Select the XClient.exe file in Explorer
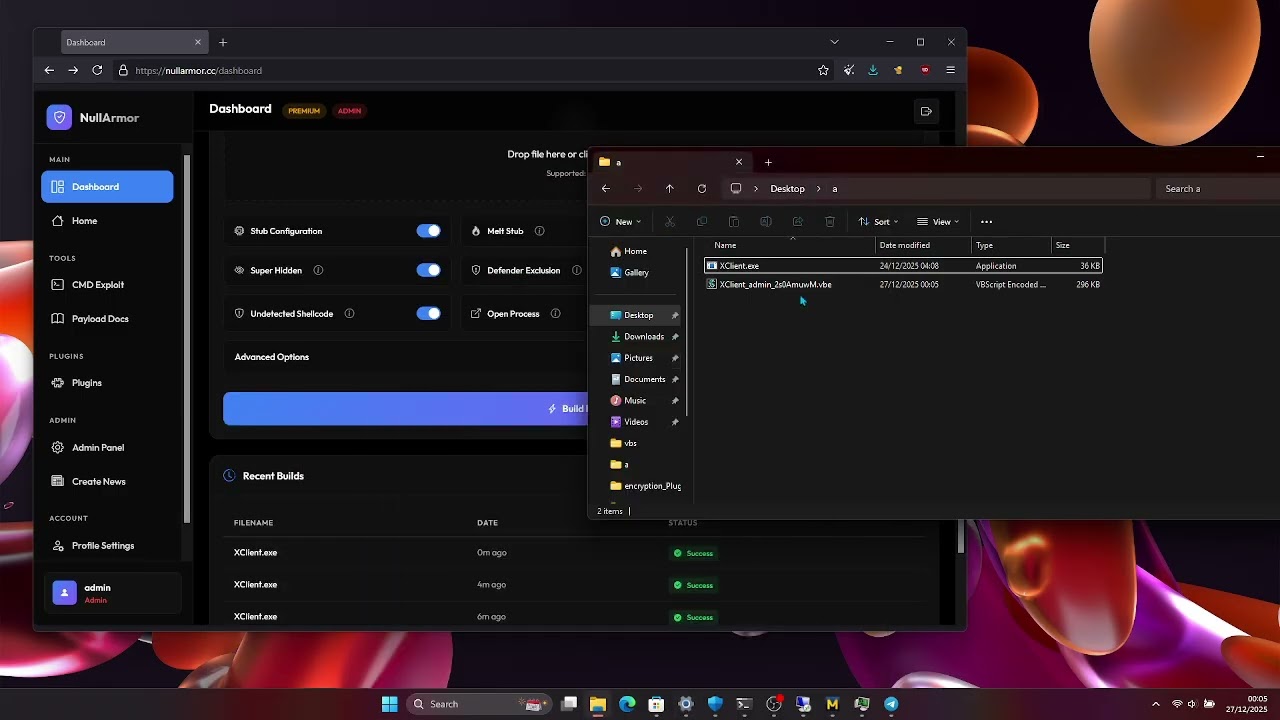Viewport: 1280px width, 720px height. [903, 266]
